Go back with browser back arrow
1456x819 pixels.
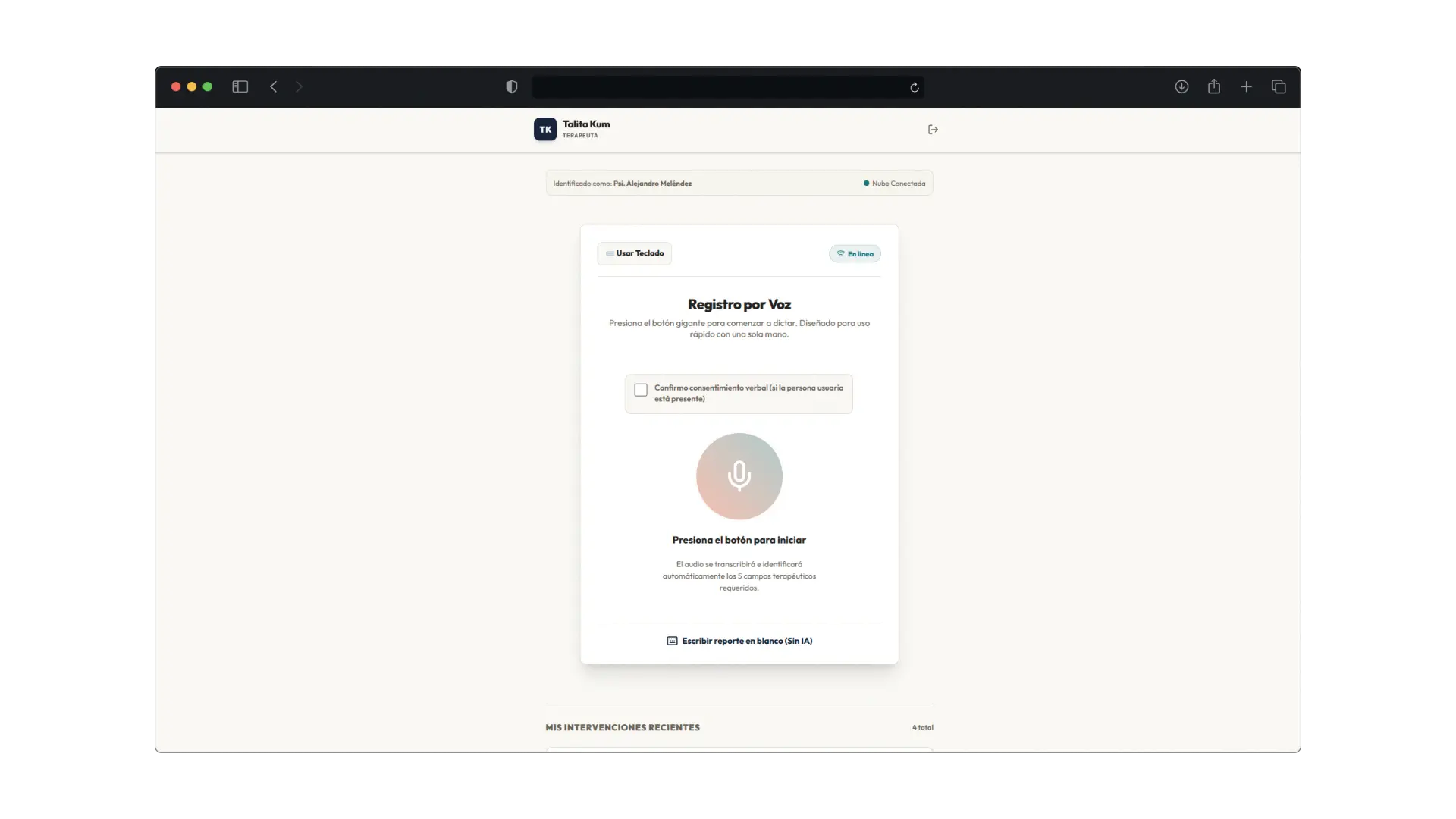[x=274, y=86]
